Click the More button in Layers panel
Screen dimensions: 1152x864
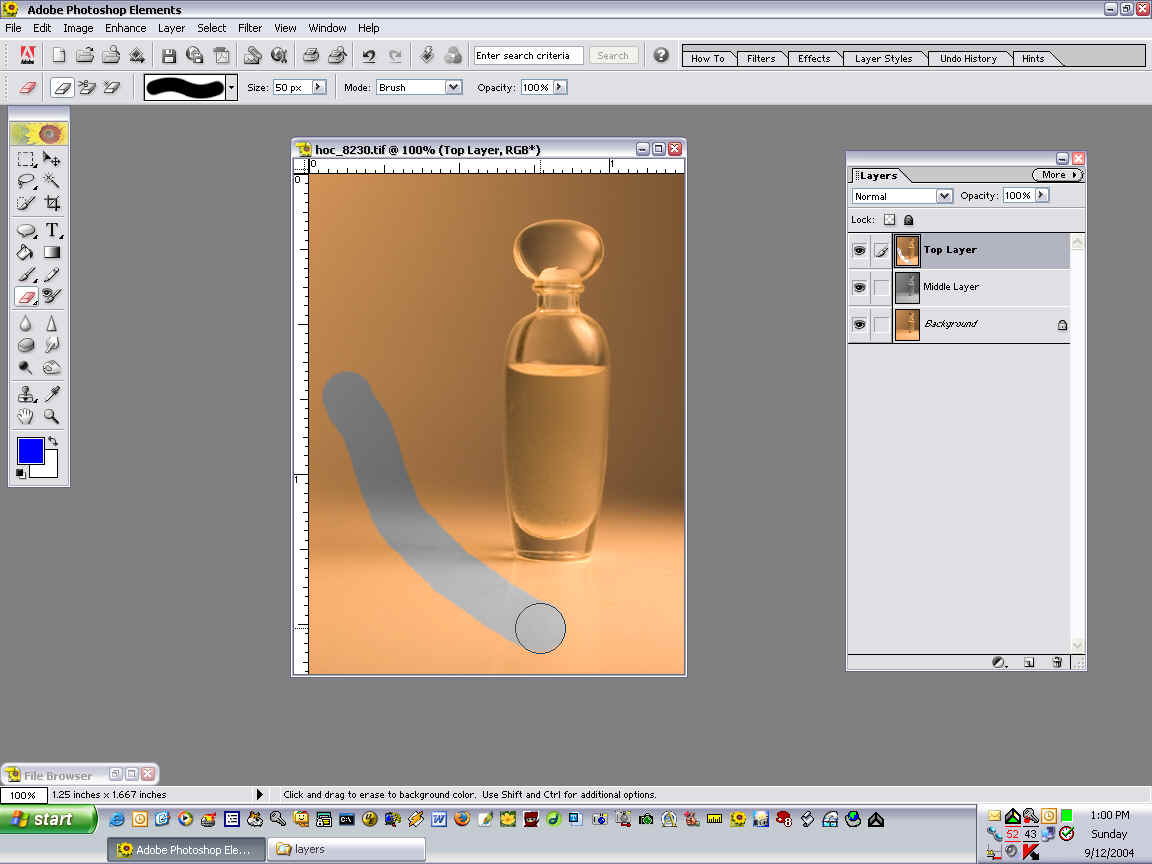pos(1057,175)
